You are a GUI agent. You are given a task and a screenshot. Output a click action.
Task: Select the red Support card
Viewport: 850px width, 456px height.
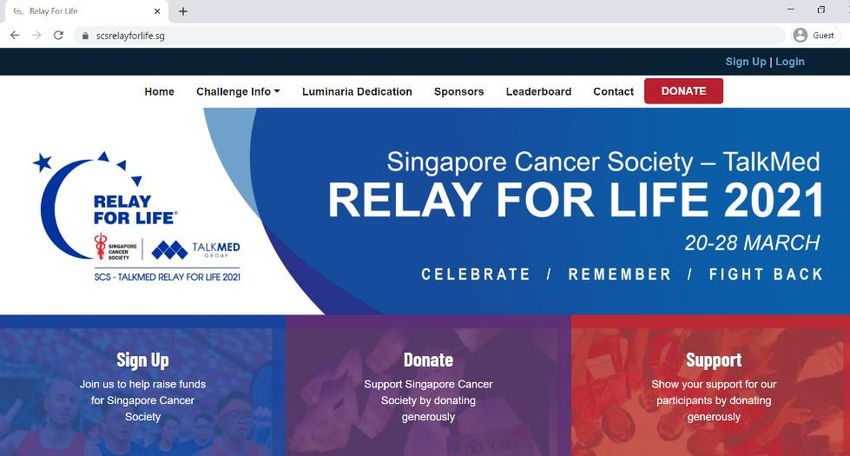click(711, 386)
